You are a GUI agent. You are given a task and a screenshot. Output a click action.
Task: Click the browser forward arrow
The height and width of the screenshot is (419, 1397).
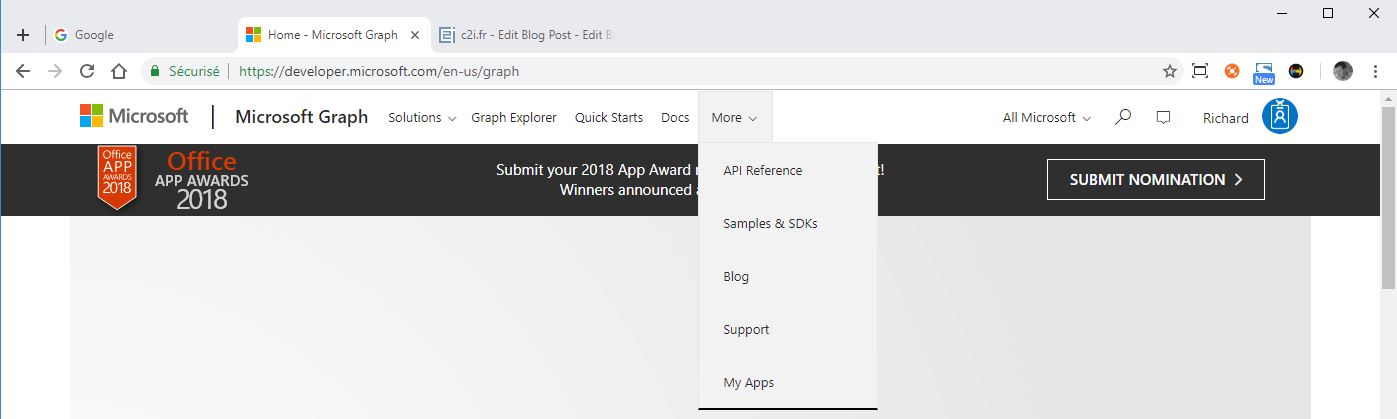pyautogui.click(x=55, y=71)
